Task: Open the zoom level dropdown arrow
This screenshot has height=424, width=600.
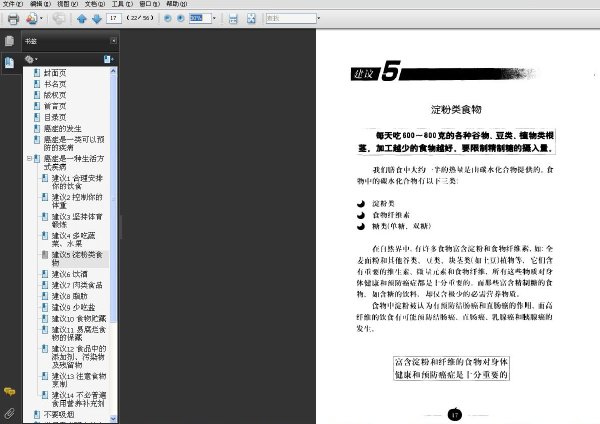Action: pos(214,18)
